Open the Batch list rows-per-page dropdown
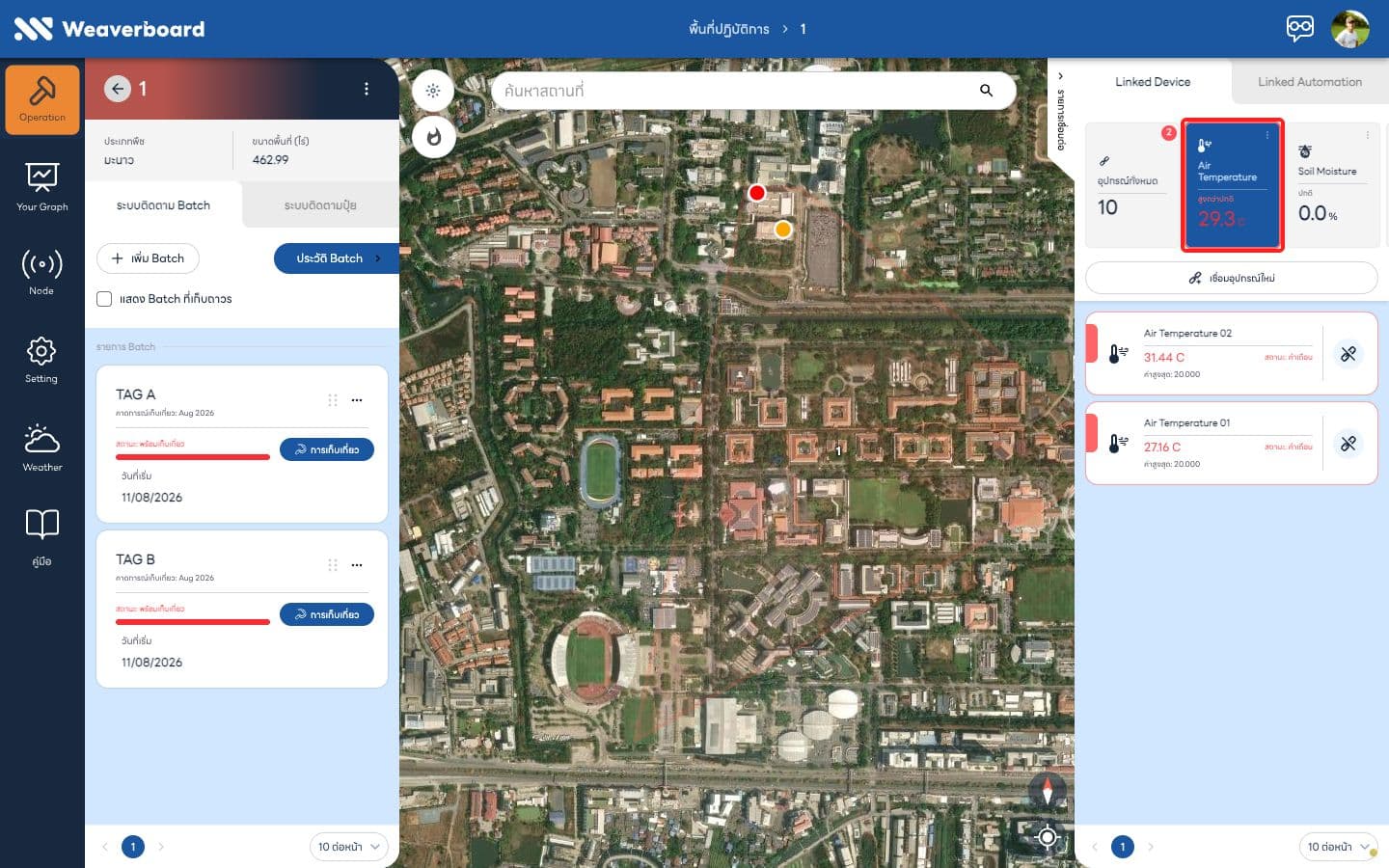 point(348,847)
